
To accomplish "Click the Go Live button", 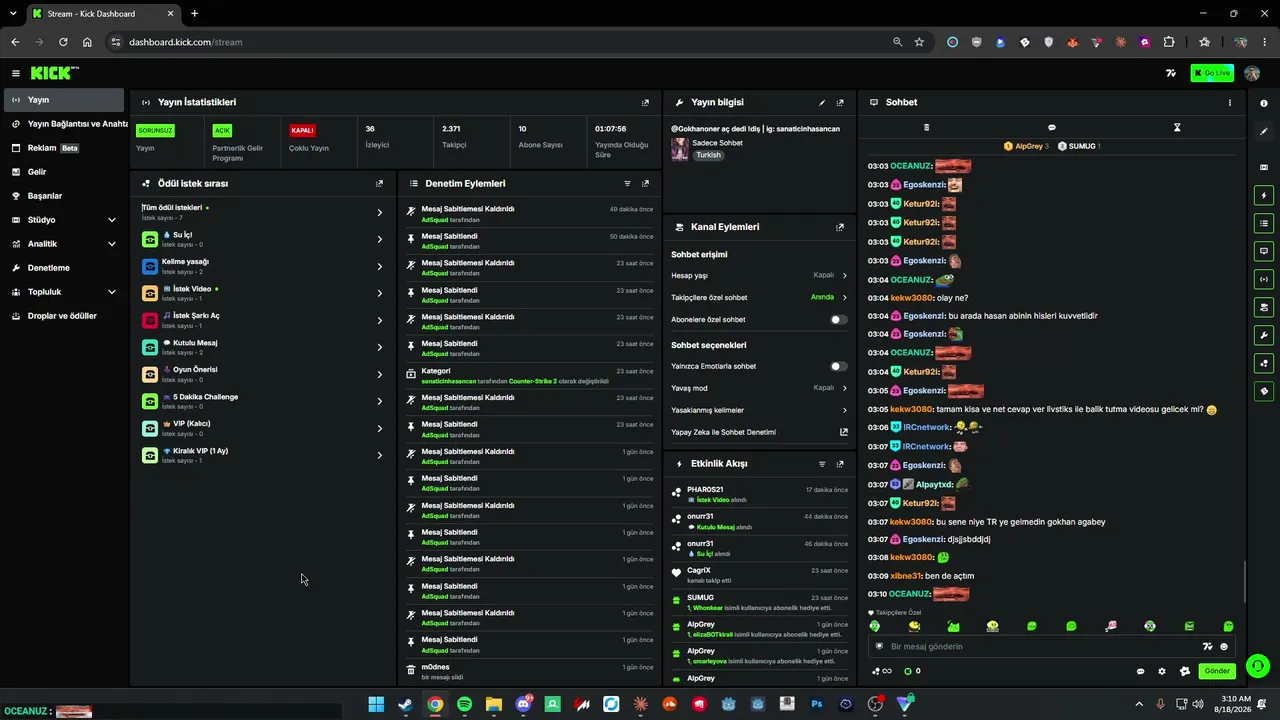I will [x=1212, y=73].
